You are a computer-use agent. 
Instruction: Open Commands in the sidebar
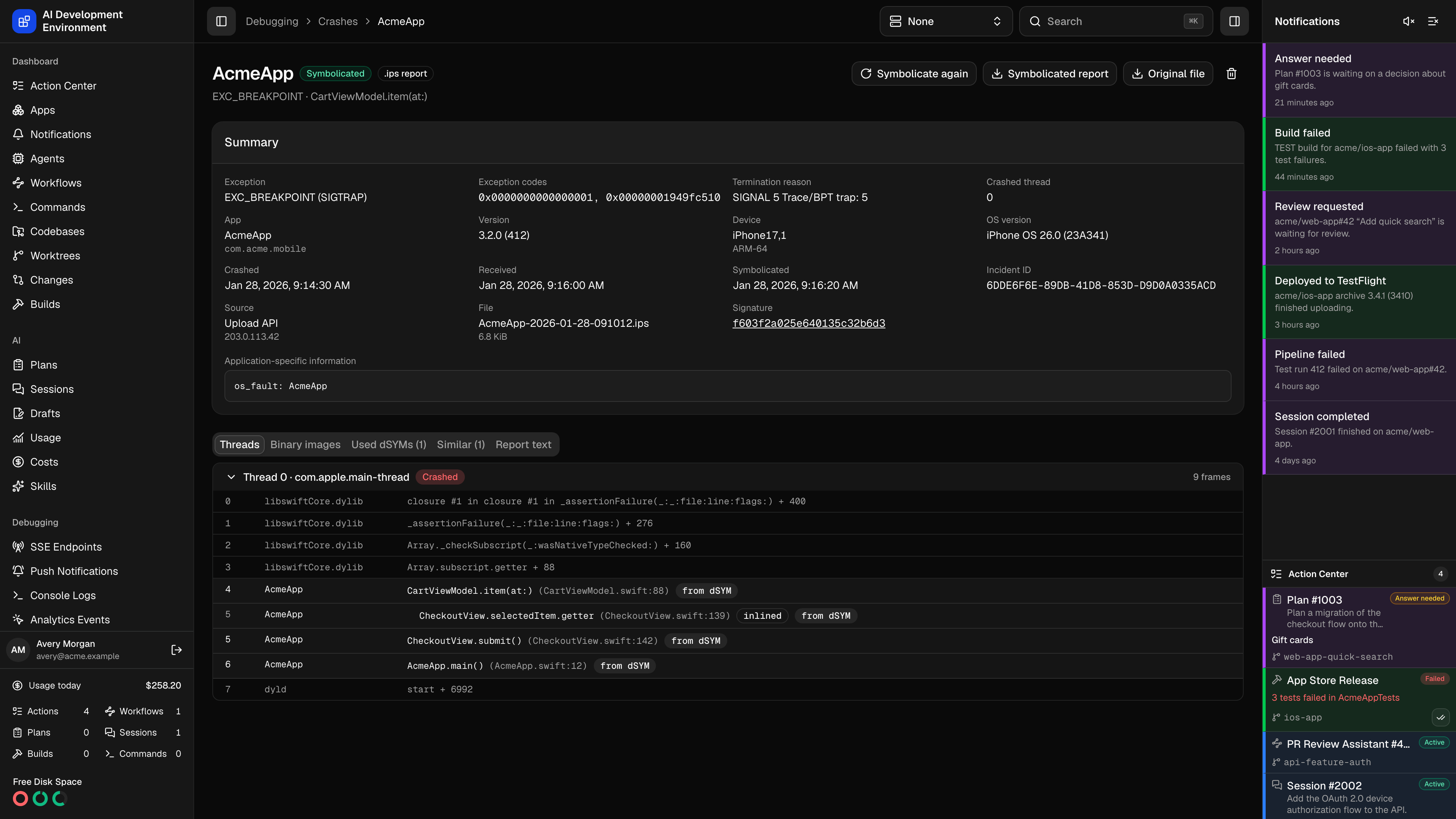click(97, 207)
